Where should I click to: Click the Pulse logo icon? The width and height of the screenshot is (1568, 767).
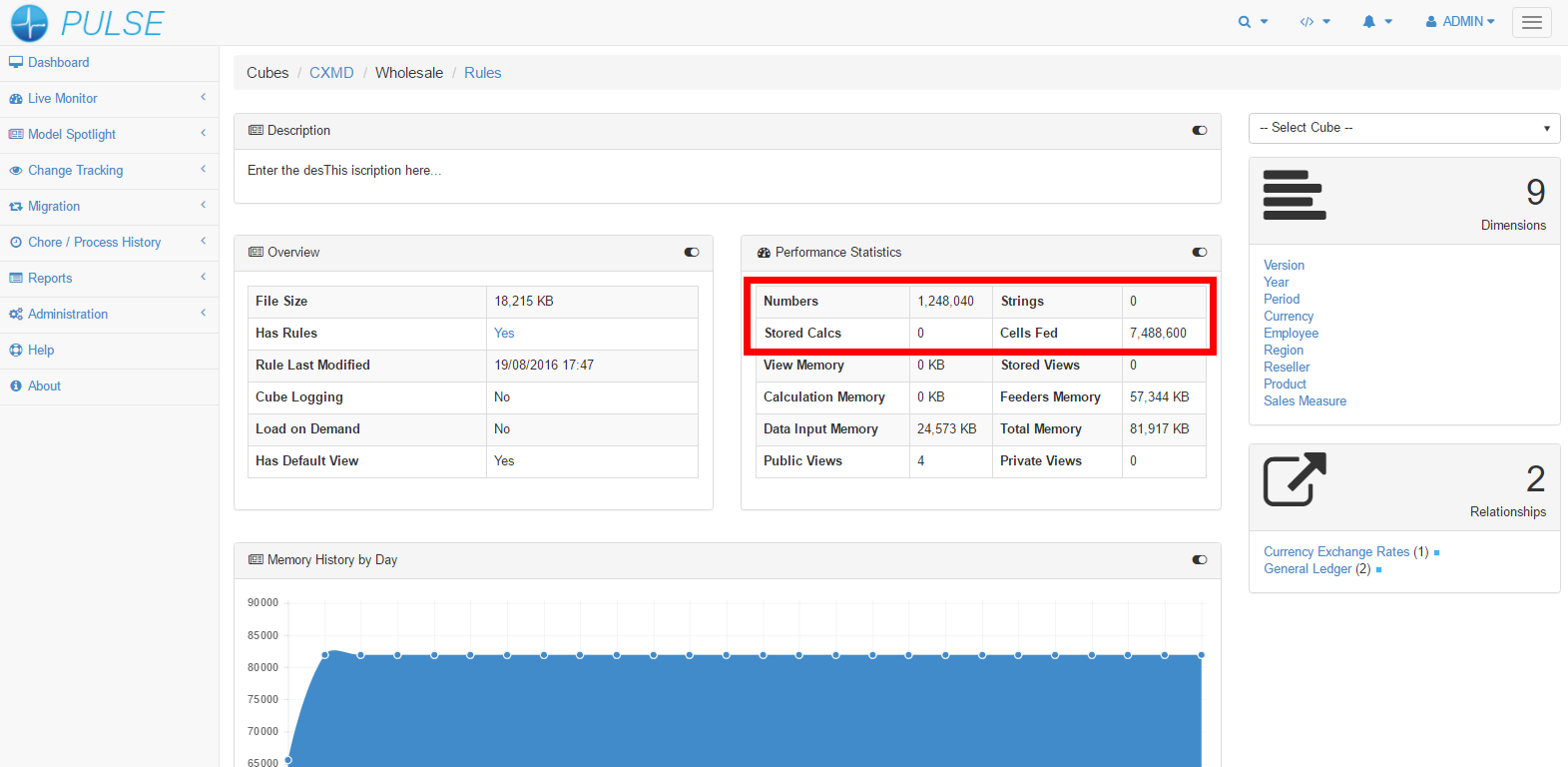29,23
